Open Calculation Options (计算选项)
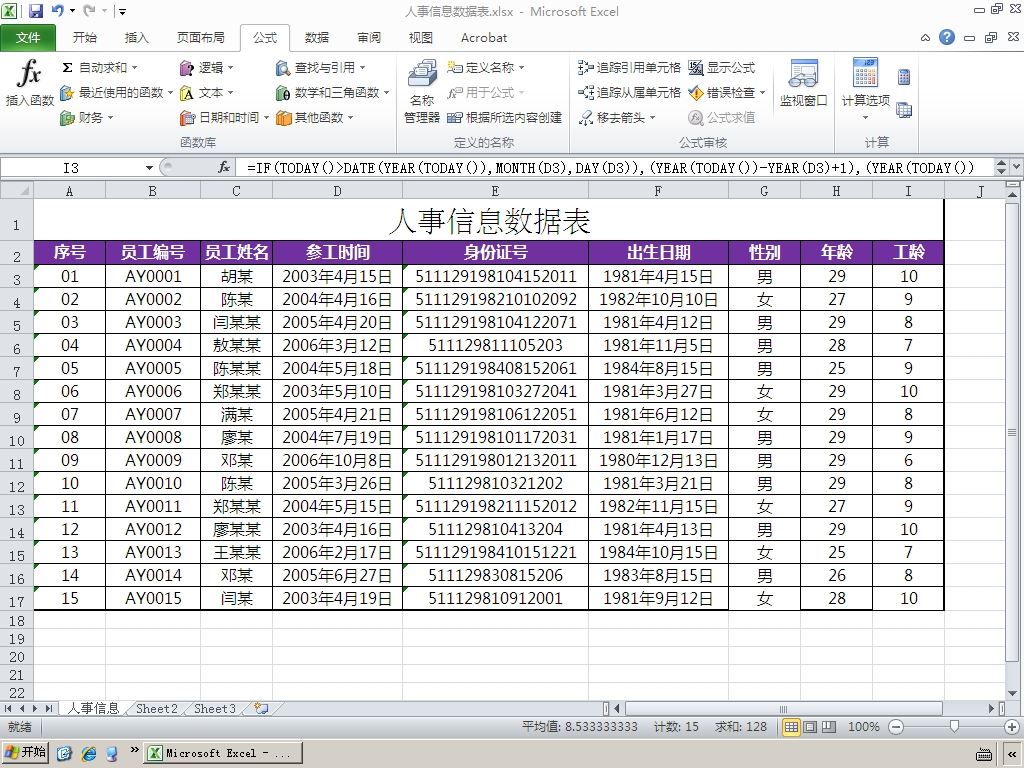 865,90
